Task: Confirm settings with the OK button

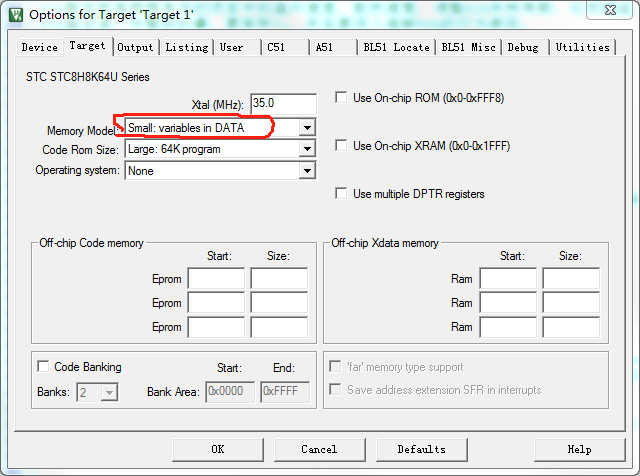Action: (x=218, y=449)
